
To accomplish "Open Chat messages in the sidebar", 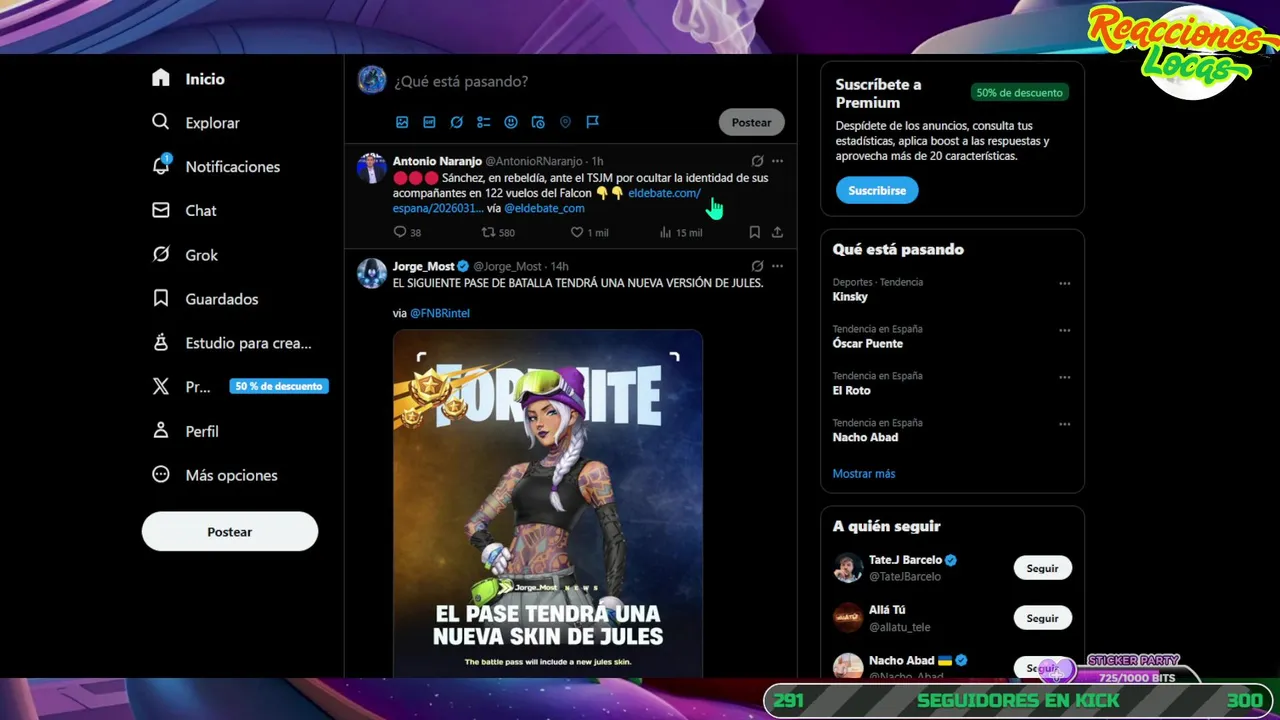I will (184, 211).
